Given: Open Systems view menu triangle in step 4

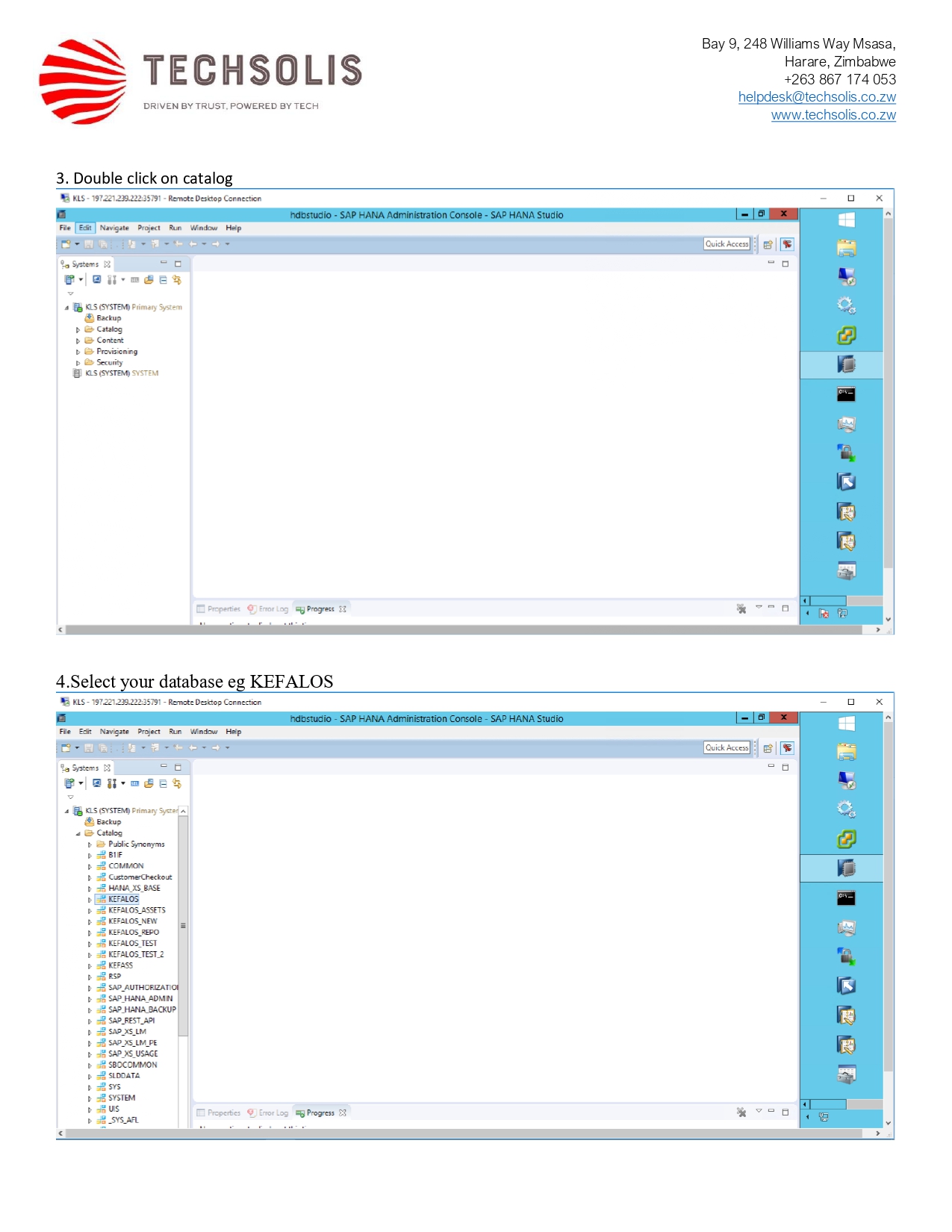Looking at the screenshot, I should tap(71, 797).
